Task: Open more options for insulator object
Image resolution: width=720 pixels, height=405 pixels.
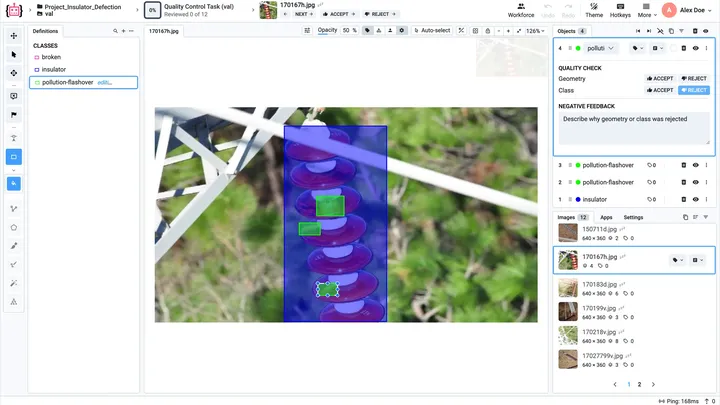Action: [x=706, y=199]
